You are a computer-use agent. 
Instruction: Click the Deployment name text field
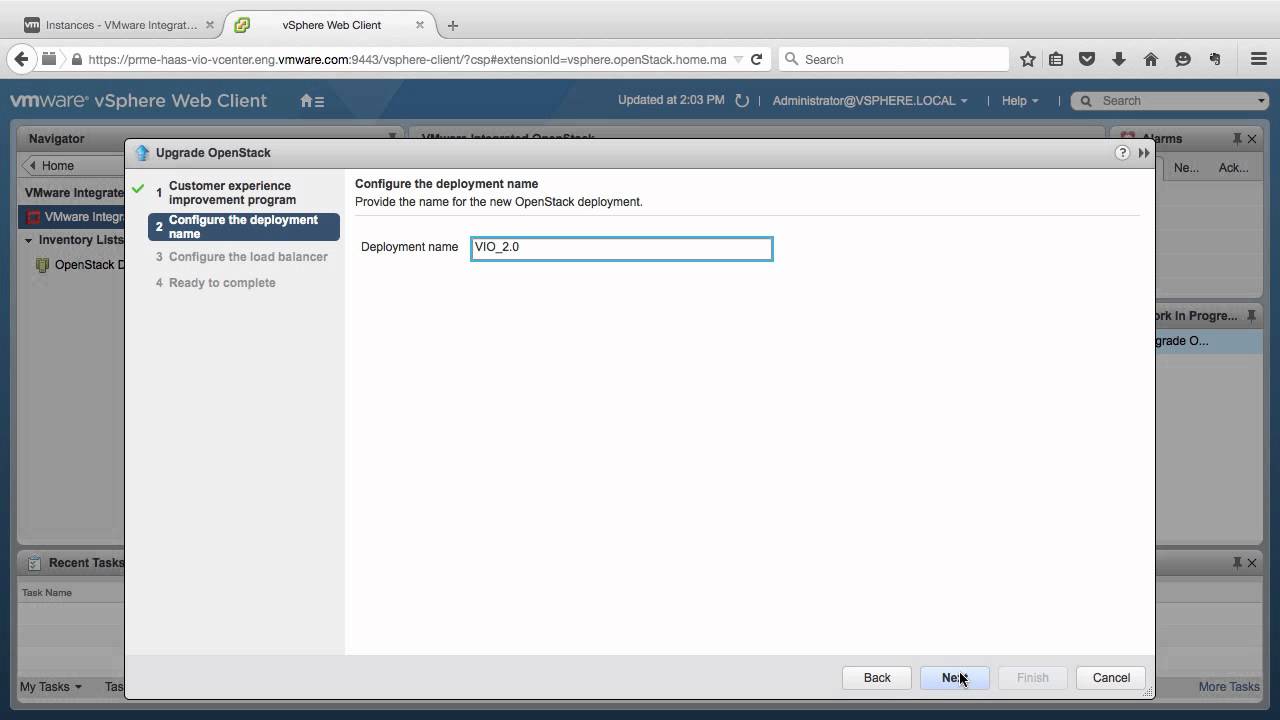(622, 248)
